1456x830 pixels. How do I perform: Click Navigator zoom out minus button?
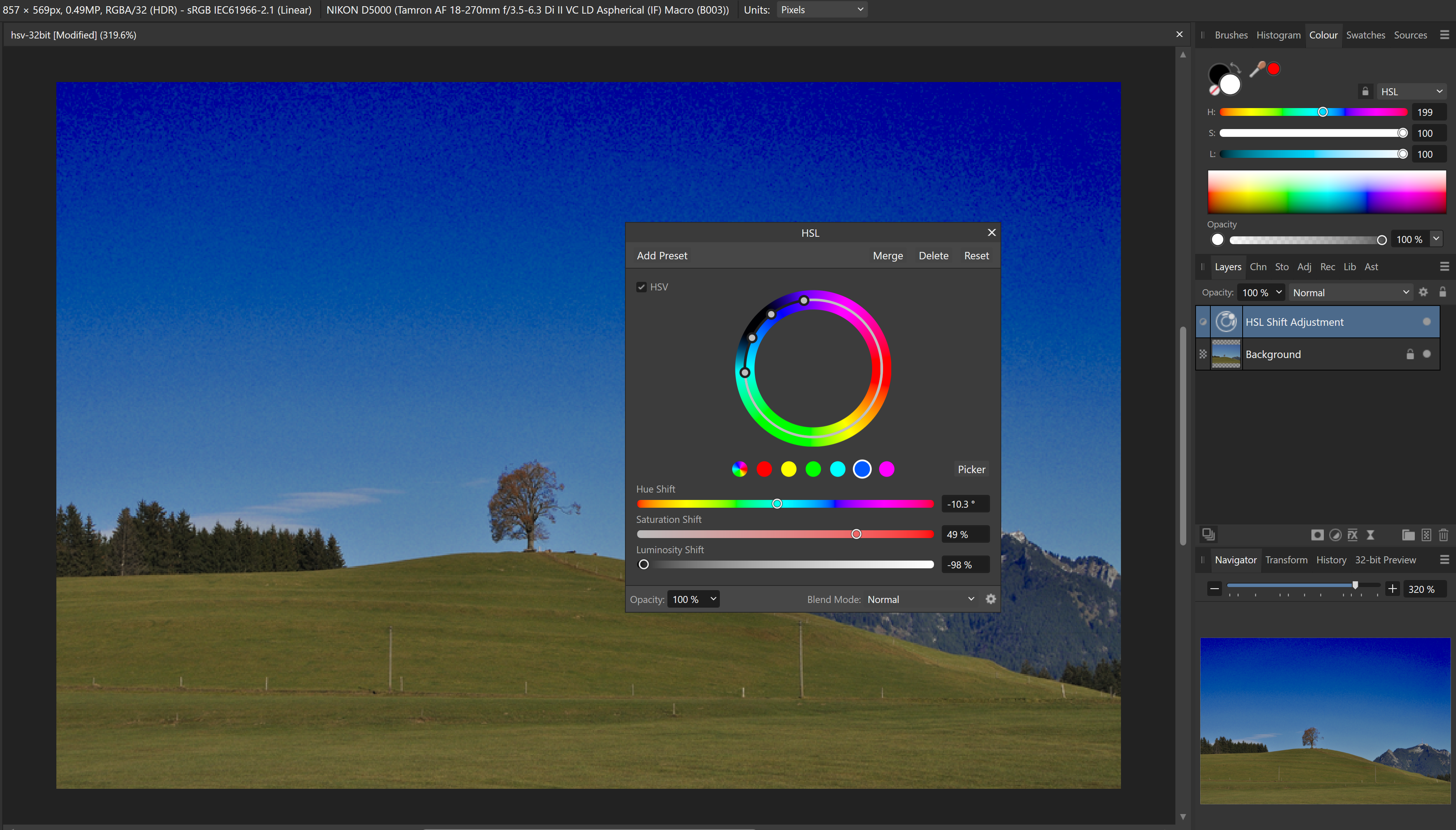[x=1214, y=589]
